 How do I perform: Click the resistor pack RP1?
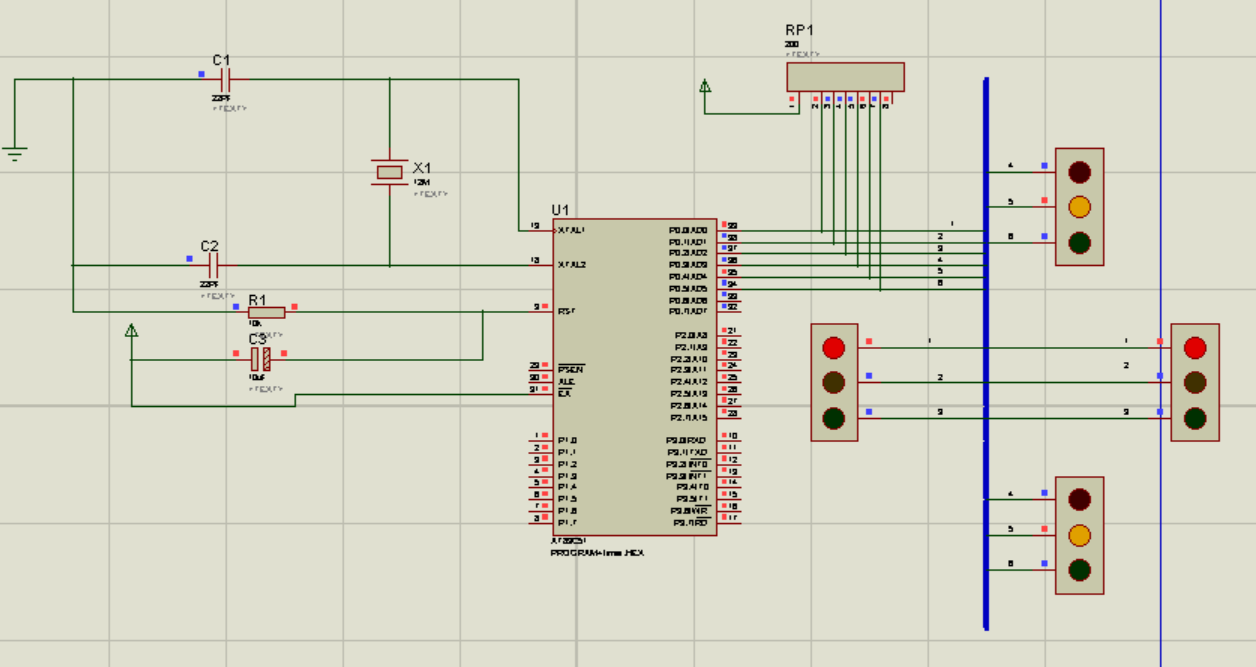pos(844,75)
